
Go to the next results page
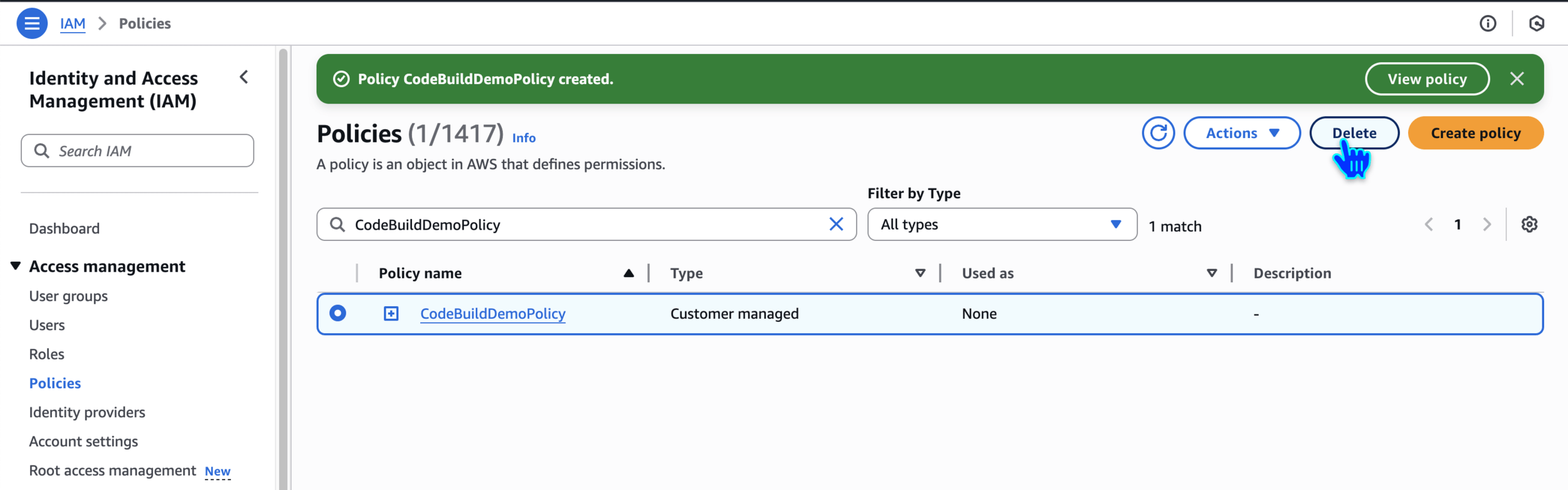(x=1486, y=225)
